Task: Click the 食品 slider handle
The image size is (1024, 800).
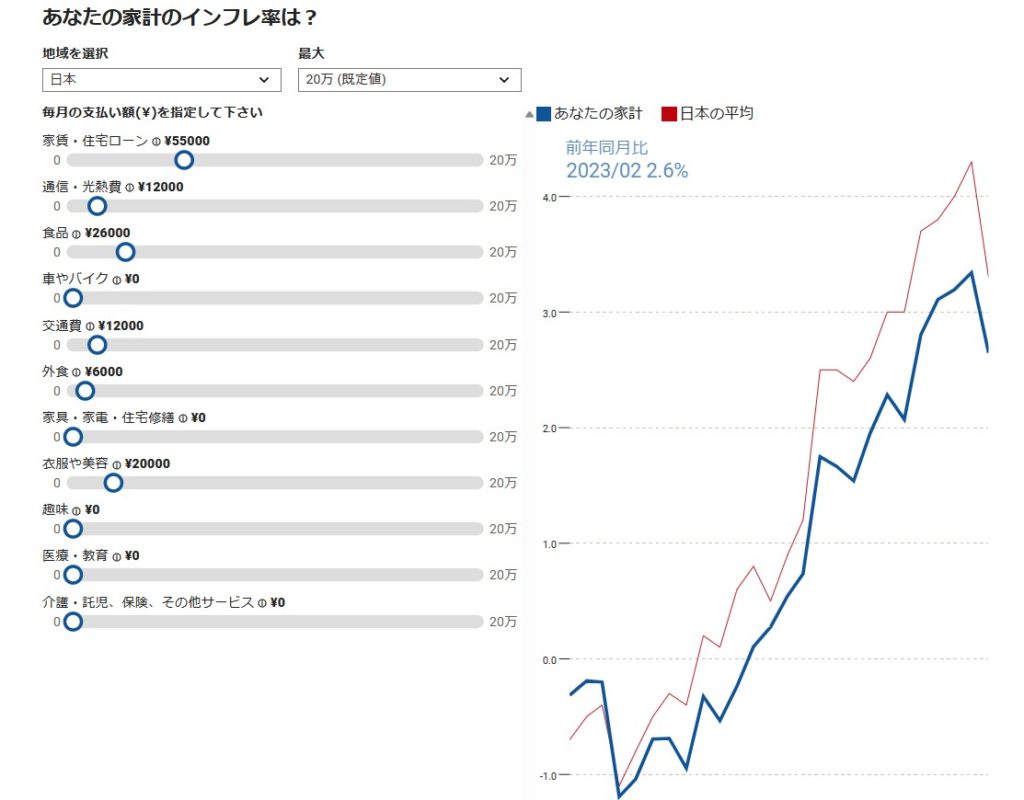Action: pyautogui.click(x=125, y=252)
